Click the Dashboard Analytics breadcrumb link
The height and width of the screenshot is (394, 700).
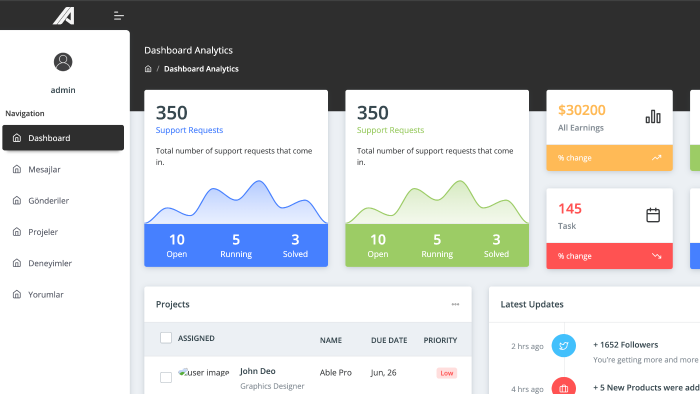[x=201, y=69]
